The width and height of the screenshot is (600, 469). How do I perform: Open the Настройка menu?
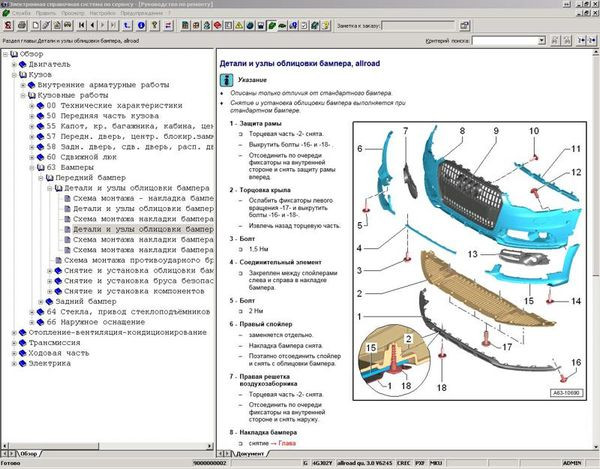point(102,12)
